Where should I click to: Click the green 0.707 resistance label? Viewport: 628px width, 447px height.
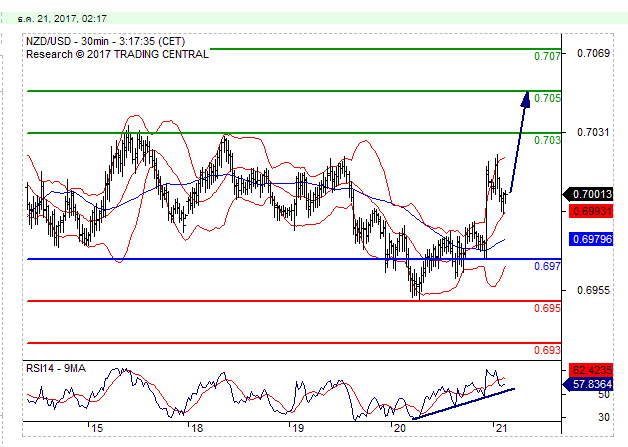pos(547,56)
